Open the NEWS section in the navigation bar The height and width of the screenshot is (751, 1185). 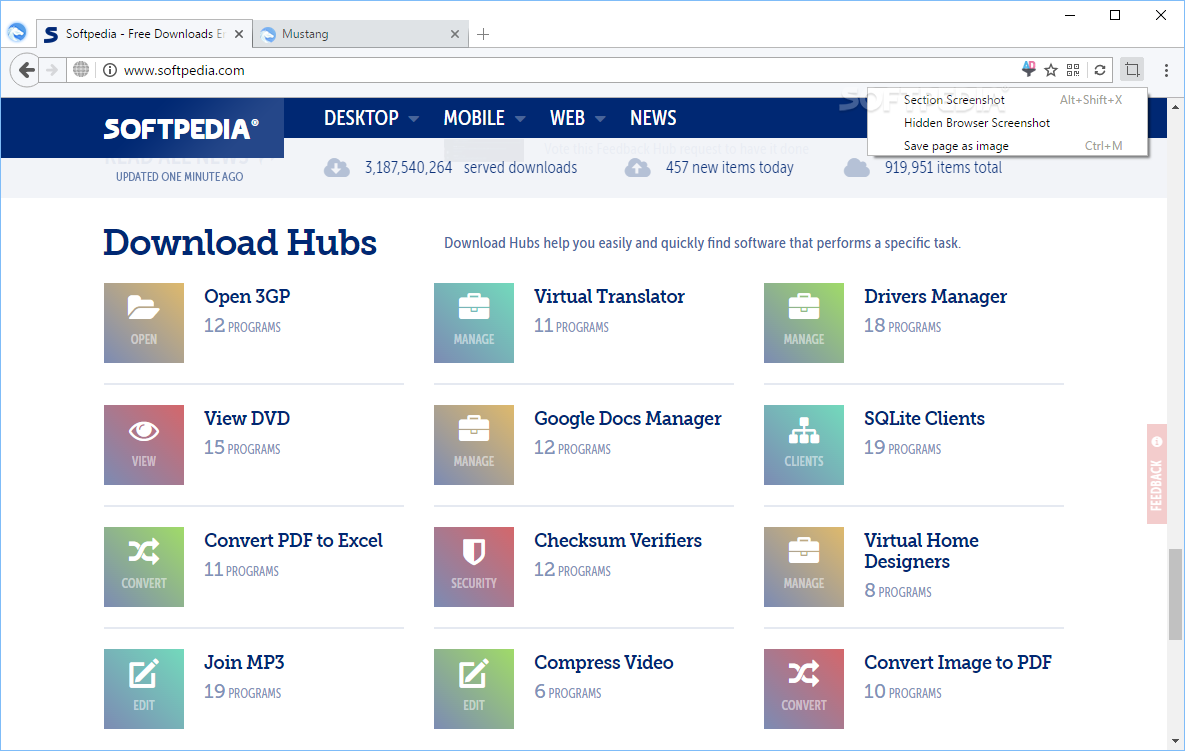pyautogui.click(x=653, y=118)
